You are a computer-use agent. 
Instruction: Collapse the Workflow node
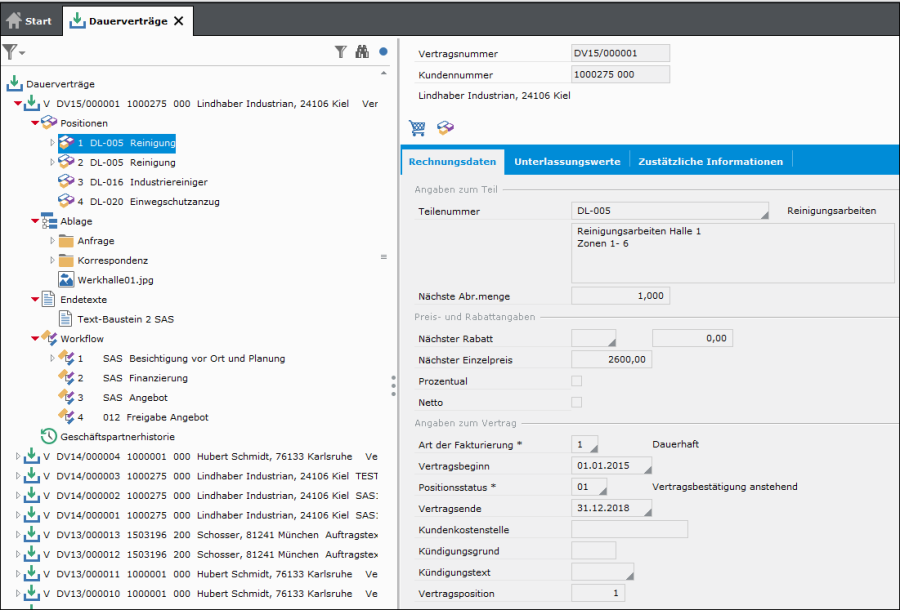tap(35, 339)
